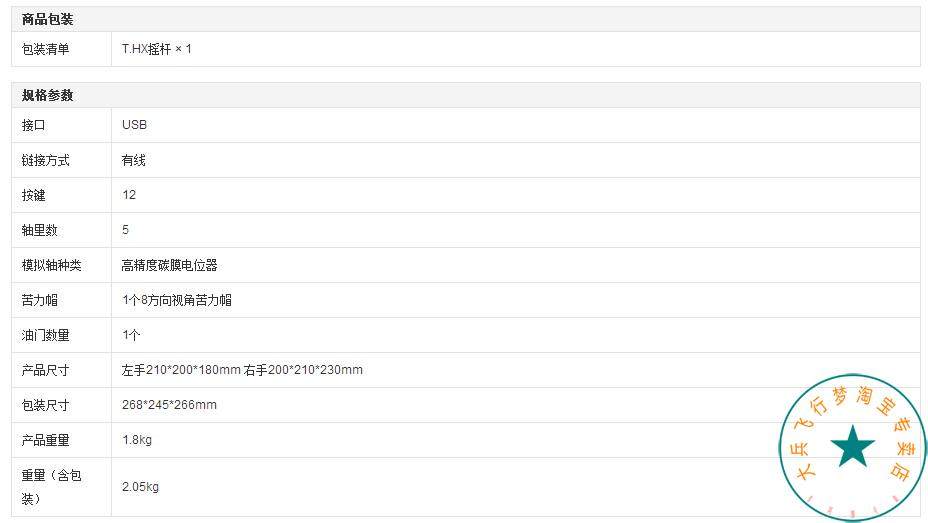Click the 包装尺寸 row label
Viewport: 928px width, 523px height.
coord(46,405)
